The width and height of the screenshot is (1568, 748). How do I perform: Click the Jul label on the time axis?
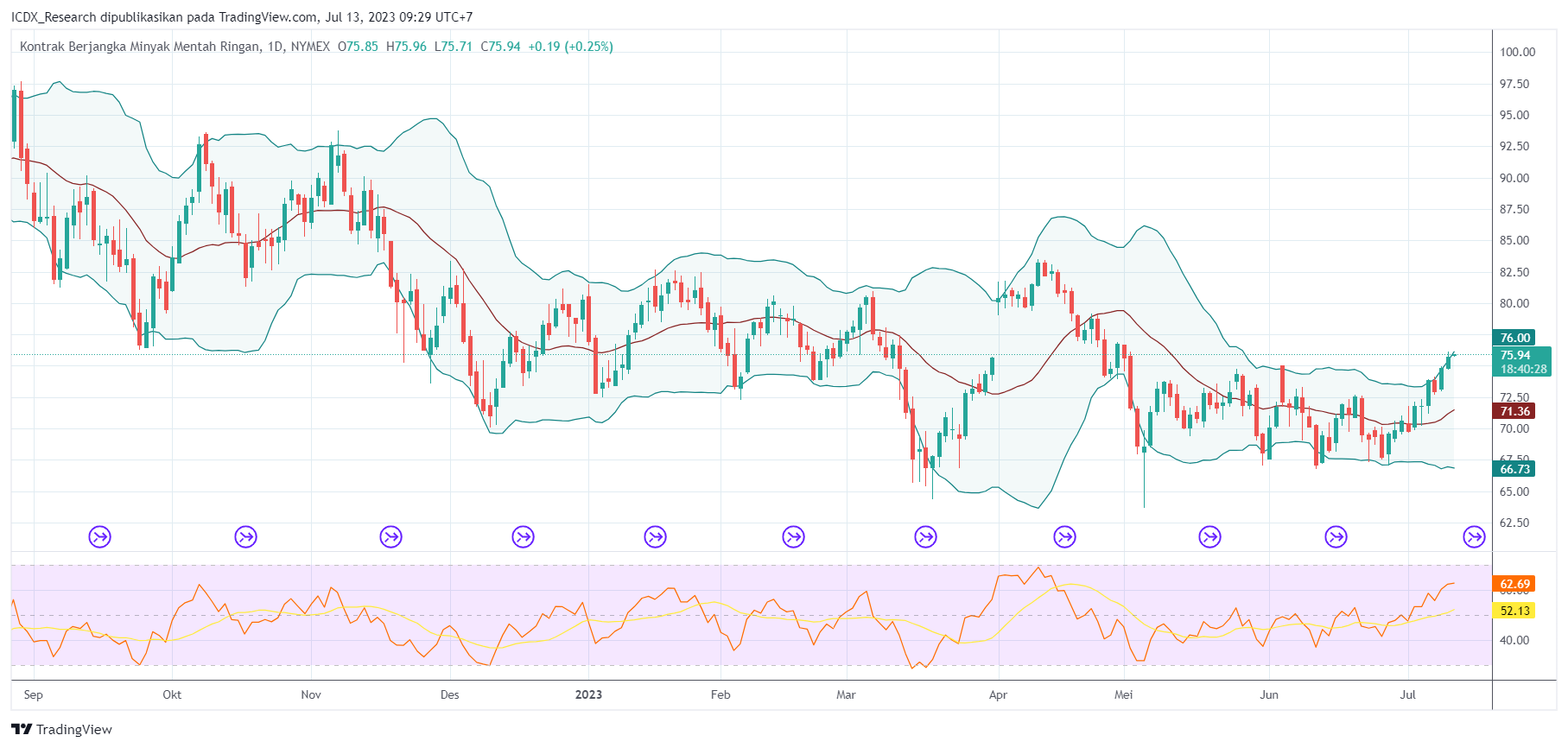click(x=1408, y=694)
